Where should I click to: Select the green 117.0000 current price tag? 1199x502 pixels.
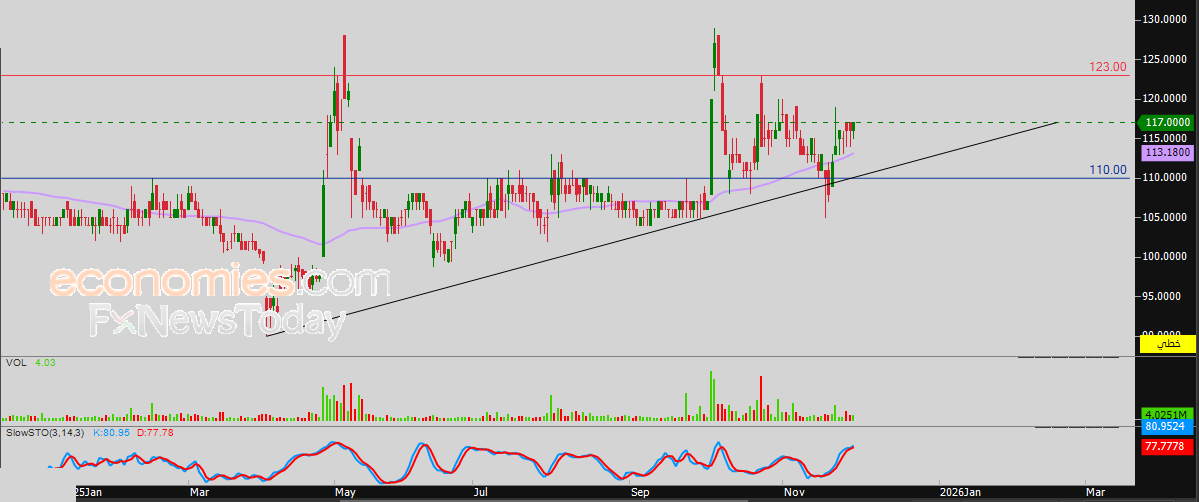1168,122
